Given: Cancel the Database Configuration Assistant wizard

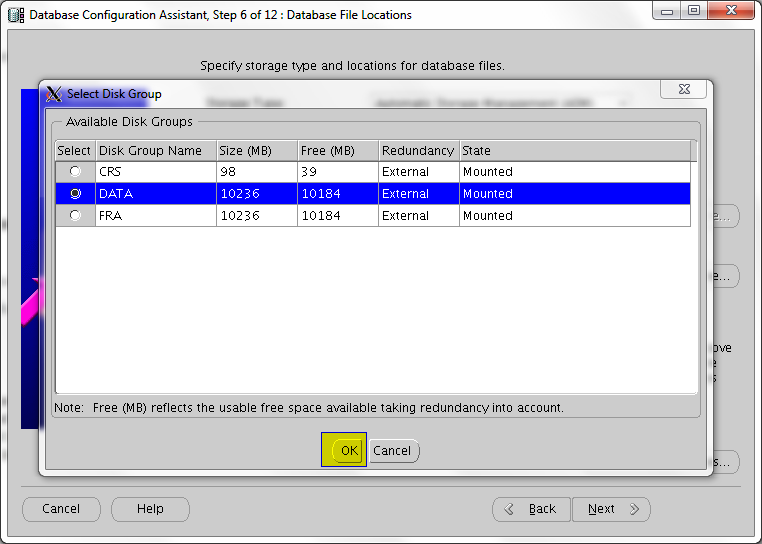Looking at the screenshot, I should point(61,509).
